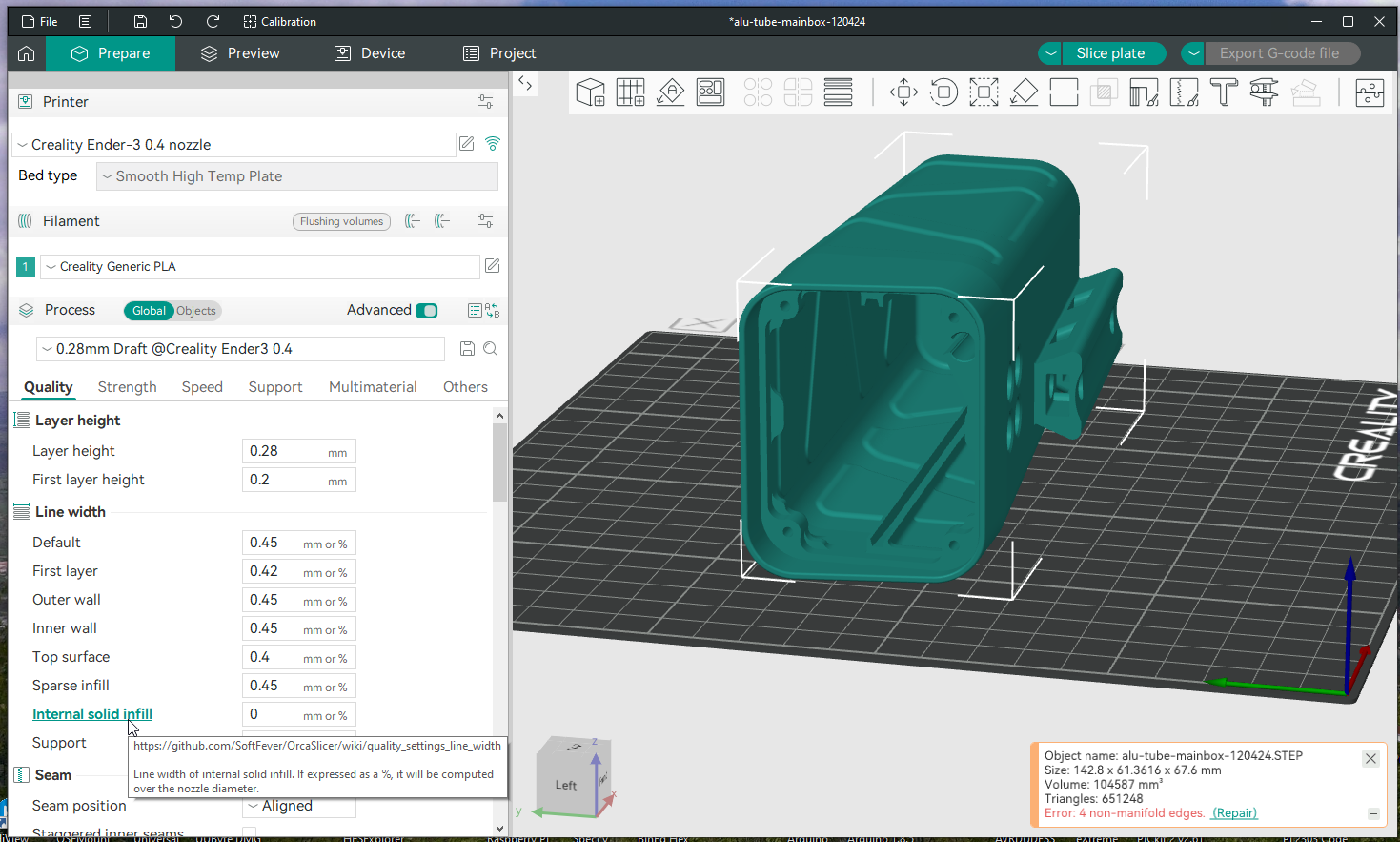Screen dimensions: 1400x842
Task: Click the remove filament icon
Action: point(442,221)
